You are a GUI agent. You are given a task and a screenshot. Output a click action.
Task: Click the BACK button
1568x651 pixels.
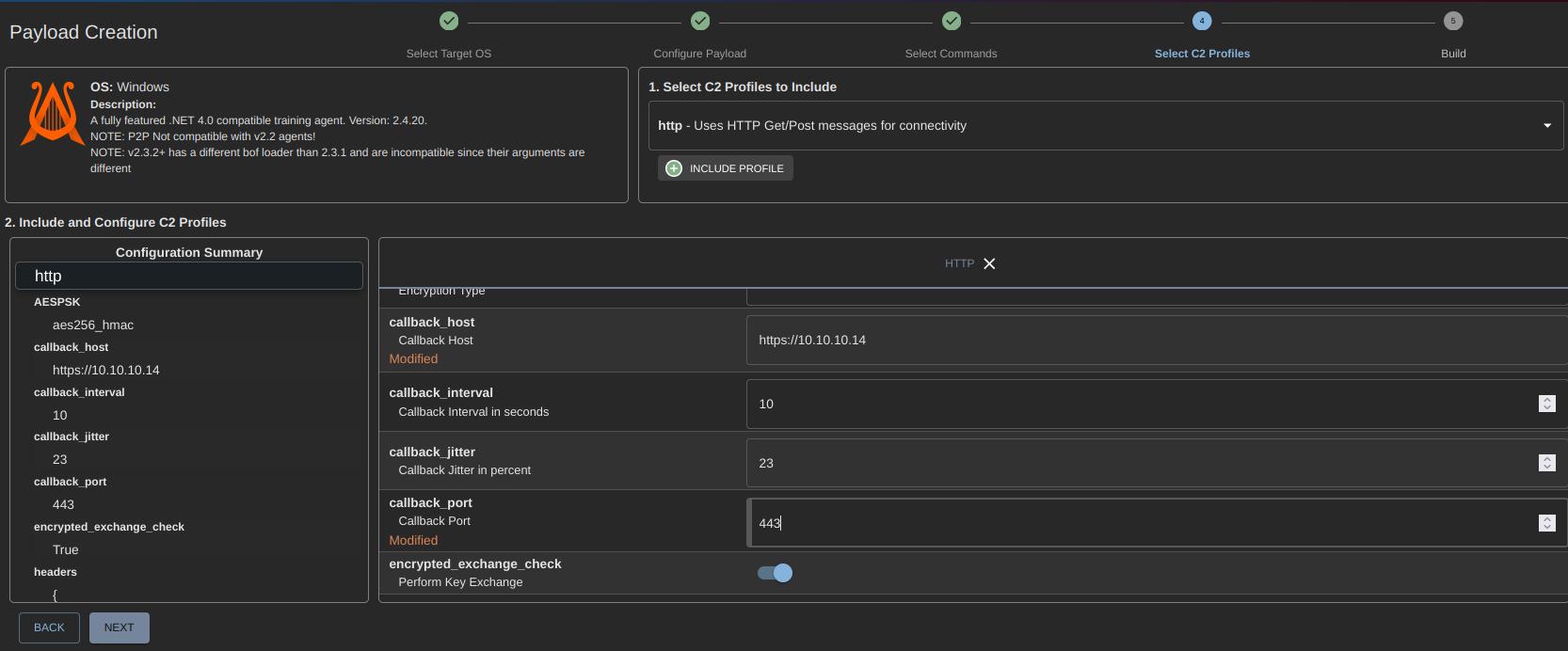point(49,627)
